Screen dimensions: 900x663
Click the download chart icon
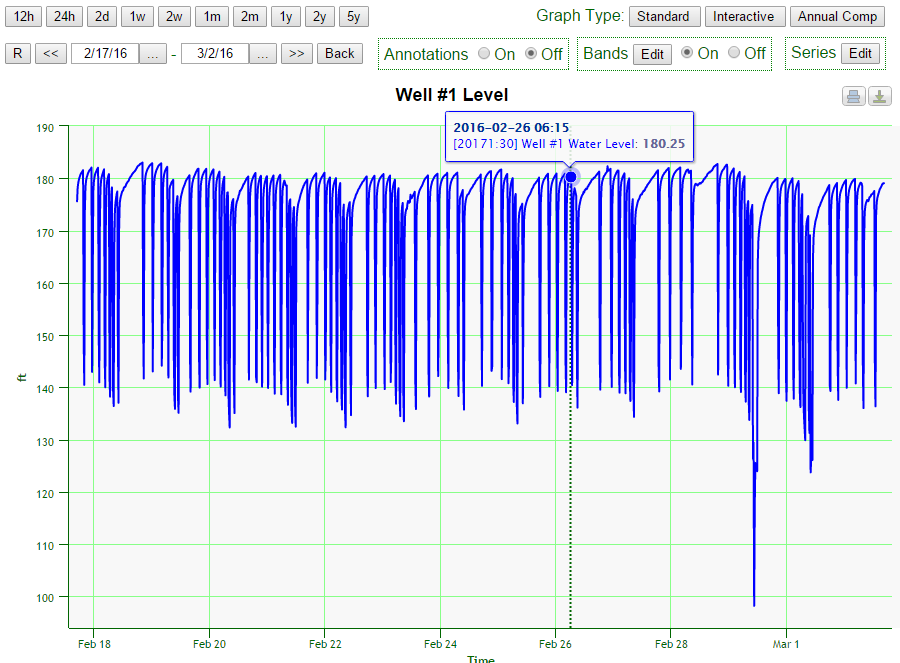pos(879,96)
